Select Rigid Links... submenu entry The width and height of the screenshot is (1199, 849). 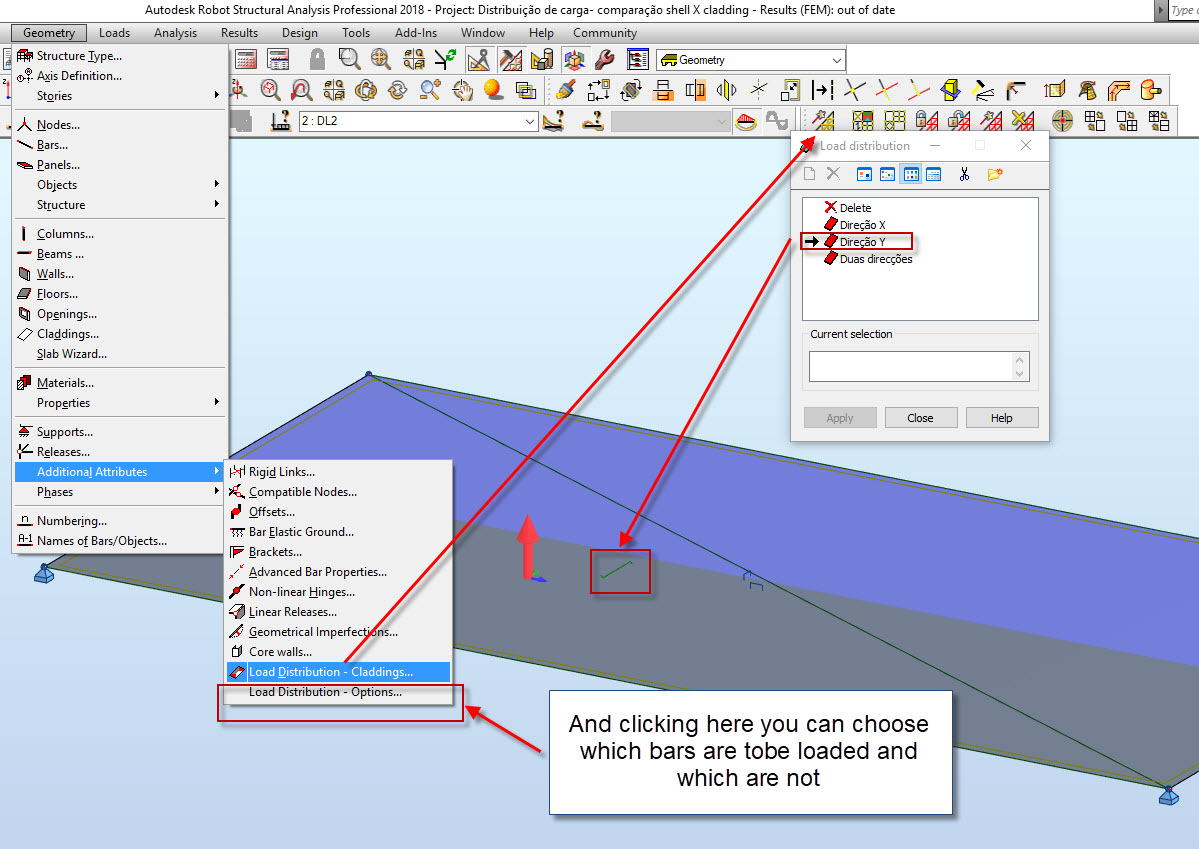pyautogui.click(x=337, y=471)
